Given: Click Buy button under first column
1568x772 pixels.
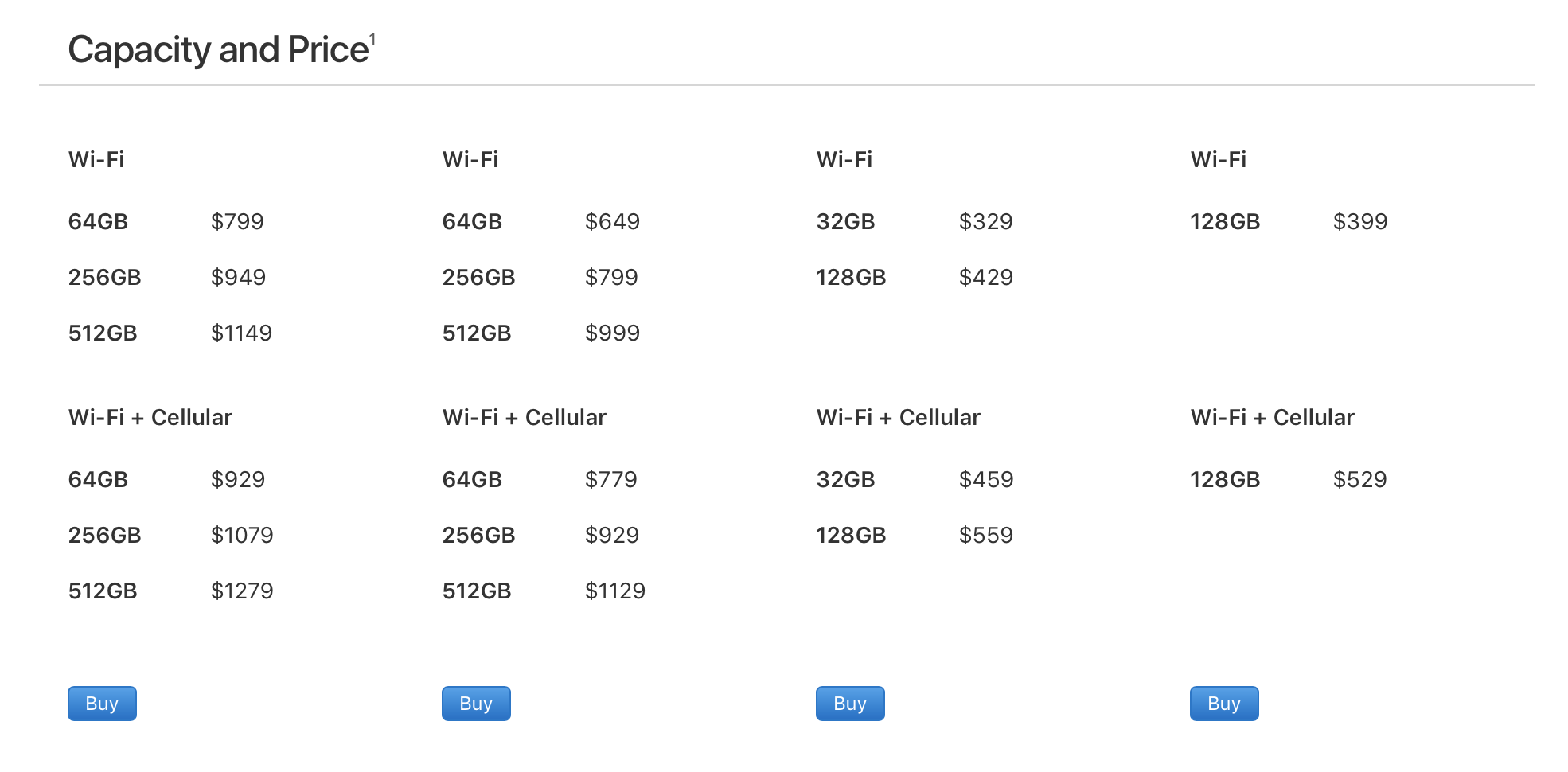Looking at the screenshot, I should tap(102, 704).
